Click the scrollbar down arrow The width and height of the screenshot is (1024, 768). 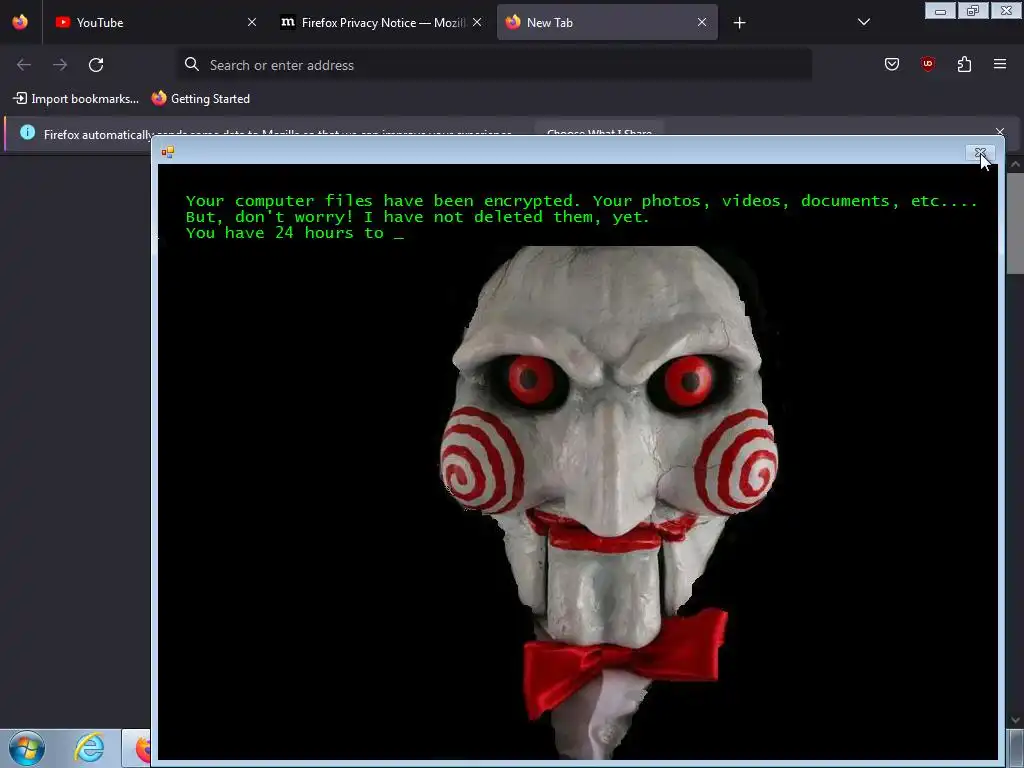coord(1015,720)
